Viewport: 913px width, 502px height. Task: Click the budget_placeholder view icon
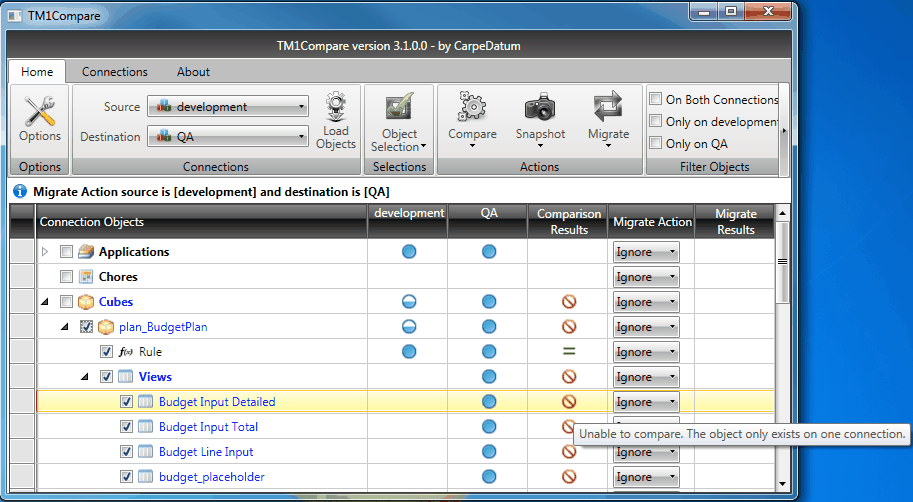[x=146, y=477]
